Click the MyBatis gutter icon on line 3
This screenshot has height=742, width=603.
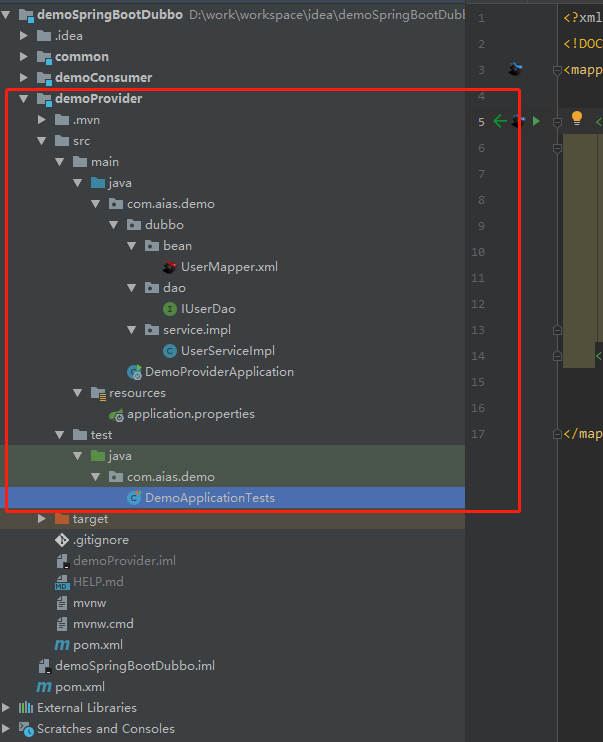(x=515, y=70)
